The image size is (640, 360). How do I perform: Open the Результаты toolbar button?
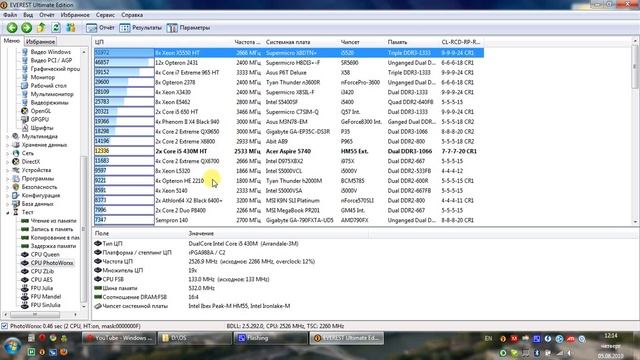pyautogui.click(x=140, y=28)
